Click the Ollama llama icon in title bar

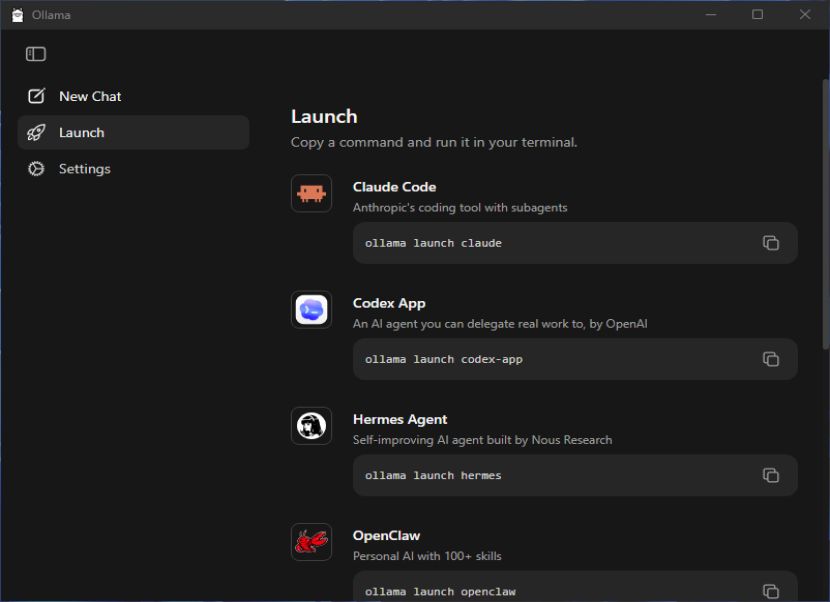pyautogui.click(x=17, y=15)
